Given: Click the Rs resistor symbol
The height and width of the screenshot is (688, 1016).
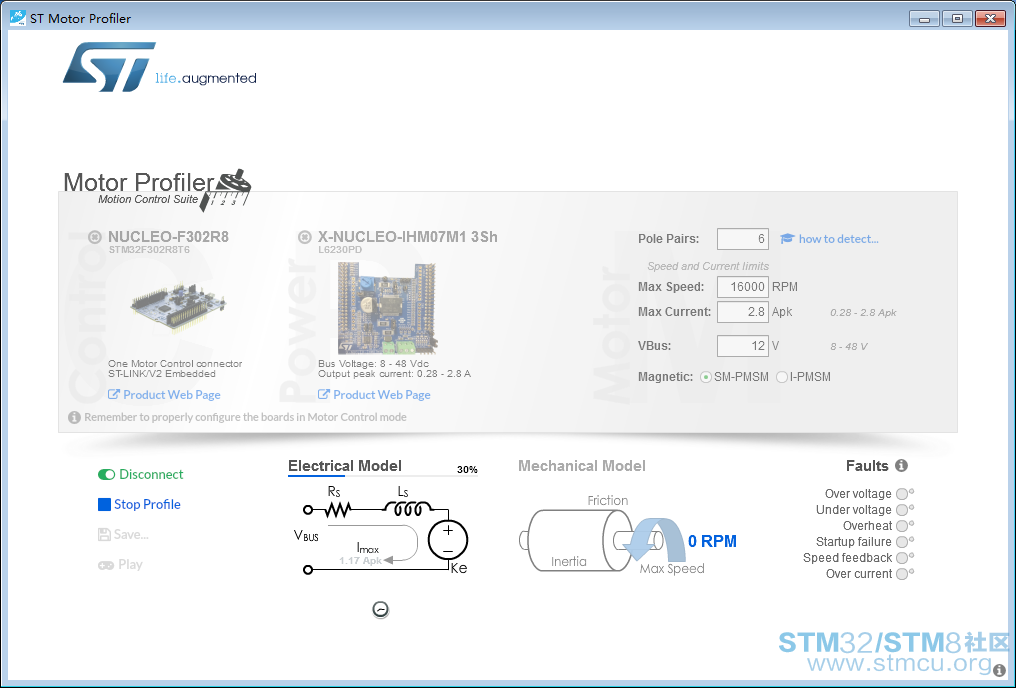Looking at the screenshot, I should pos(338,510).
